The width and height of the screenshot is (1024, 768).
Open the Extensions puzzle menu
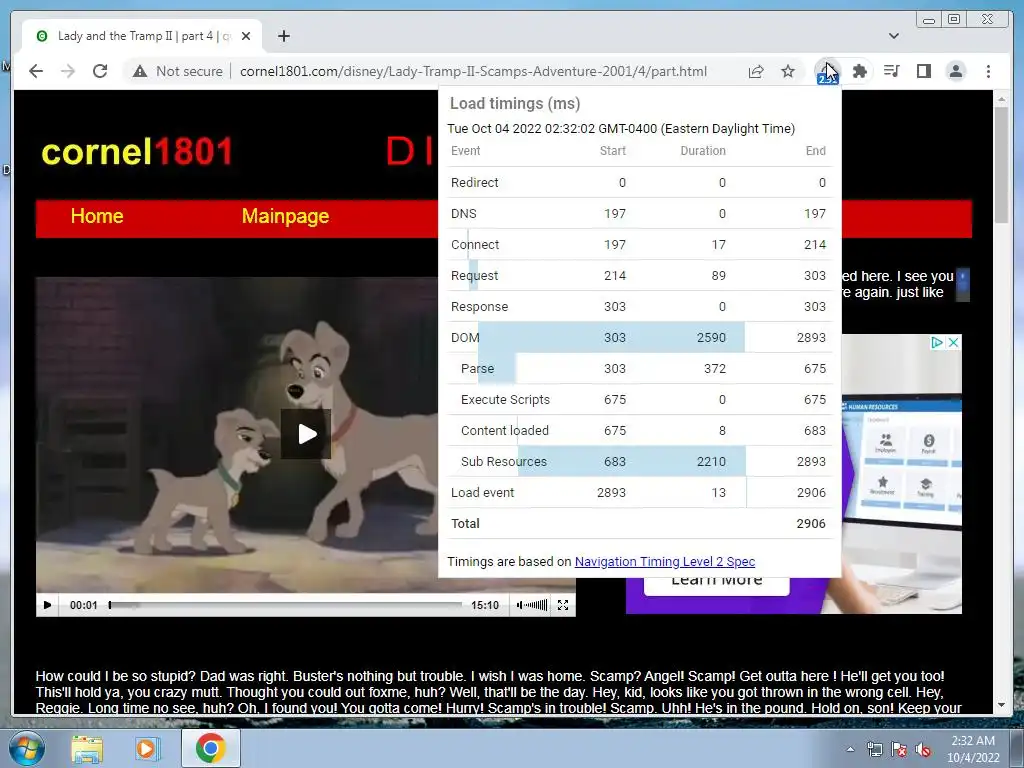[860, 71]
